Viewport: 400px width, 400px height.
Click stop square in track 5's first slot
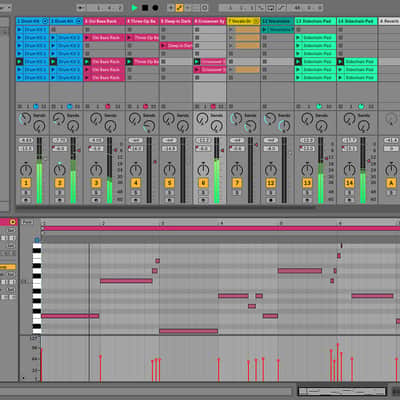[x=163, y=29]
